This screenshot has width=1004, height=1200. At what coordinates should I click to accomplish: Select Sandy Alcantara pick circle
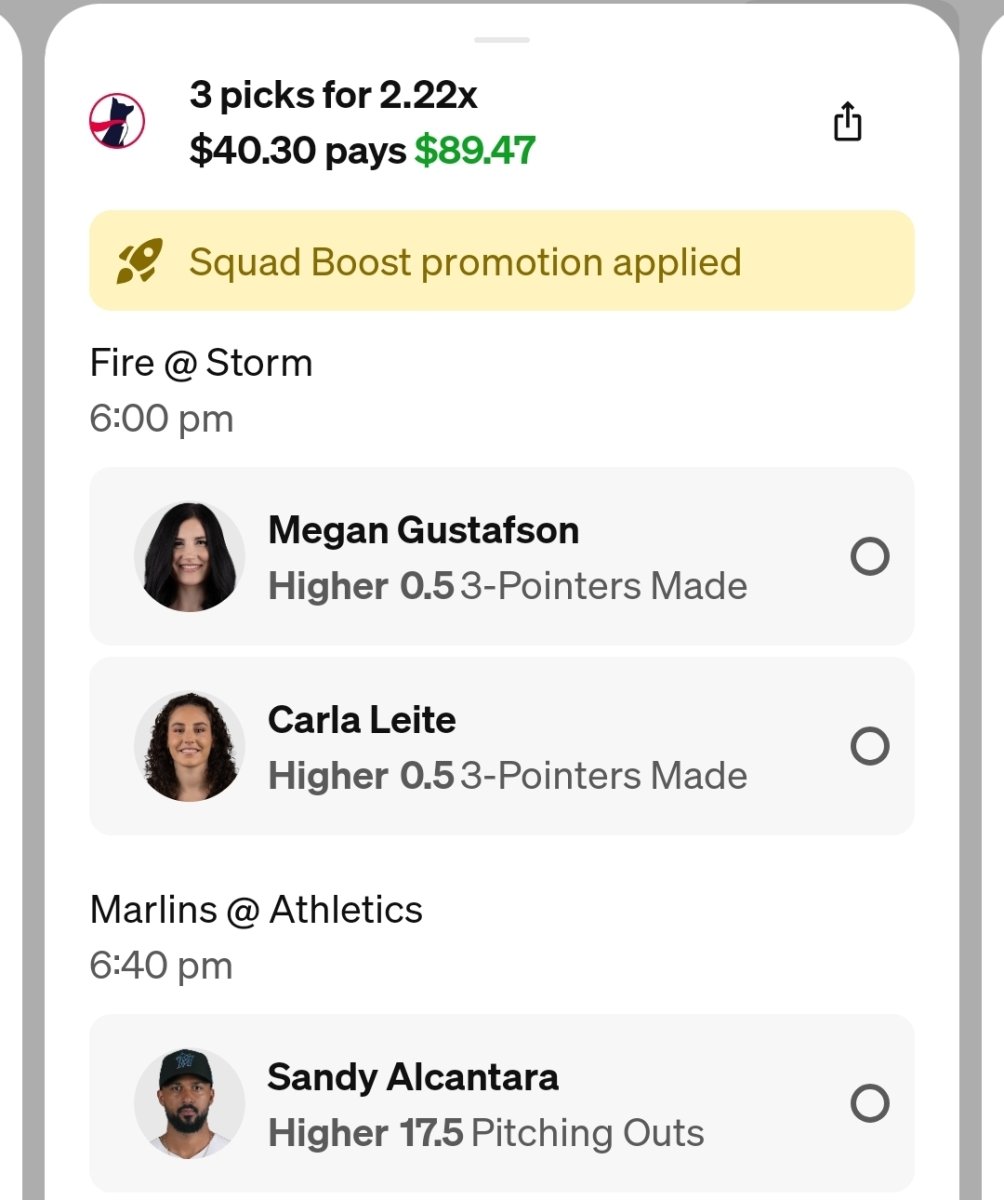[869, 1103]
